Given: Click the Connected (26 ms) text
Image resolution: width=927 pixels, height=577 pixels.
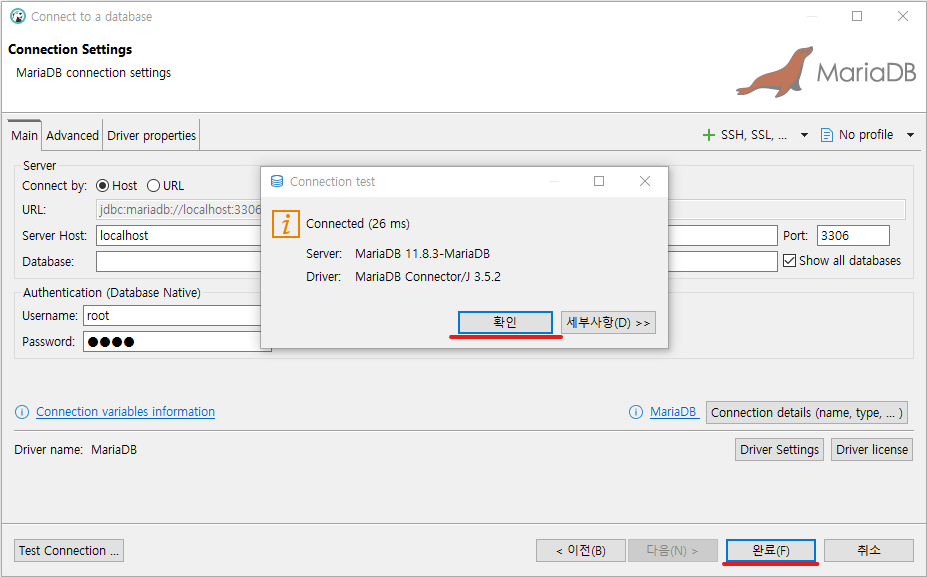Looking at the screenshot, I should 358,223.
